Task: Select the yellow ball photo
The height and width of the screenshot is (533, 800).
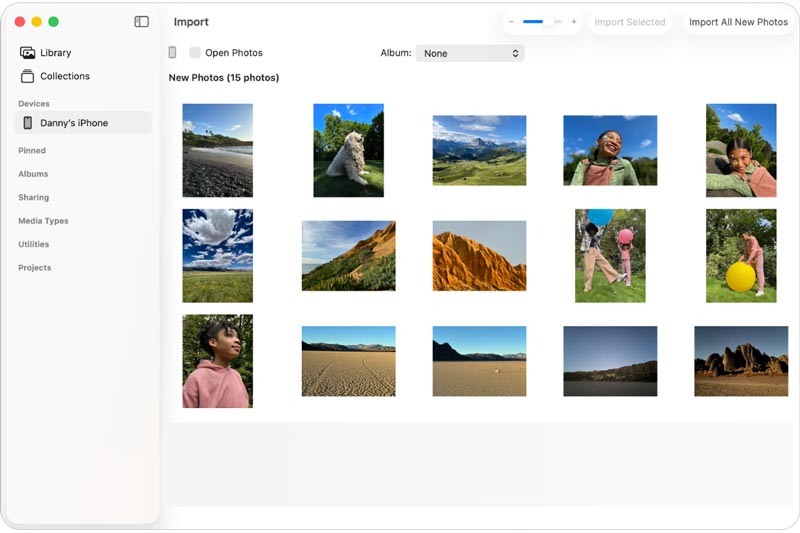Action: (741, 256)
